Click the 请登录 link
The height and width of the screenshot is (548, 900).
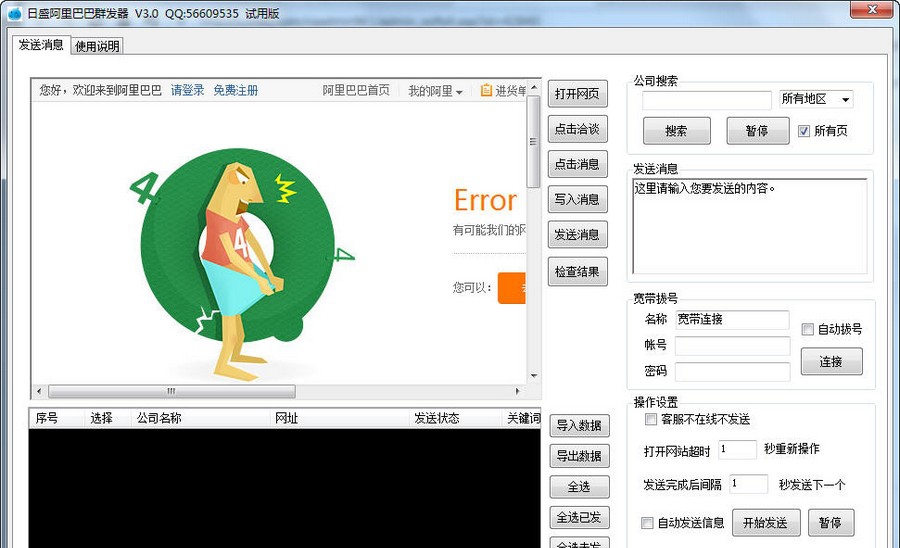point(188,90)
